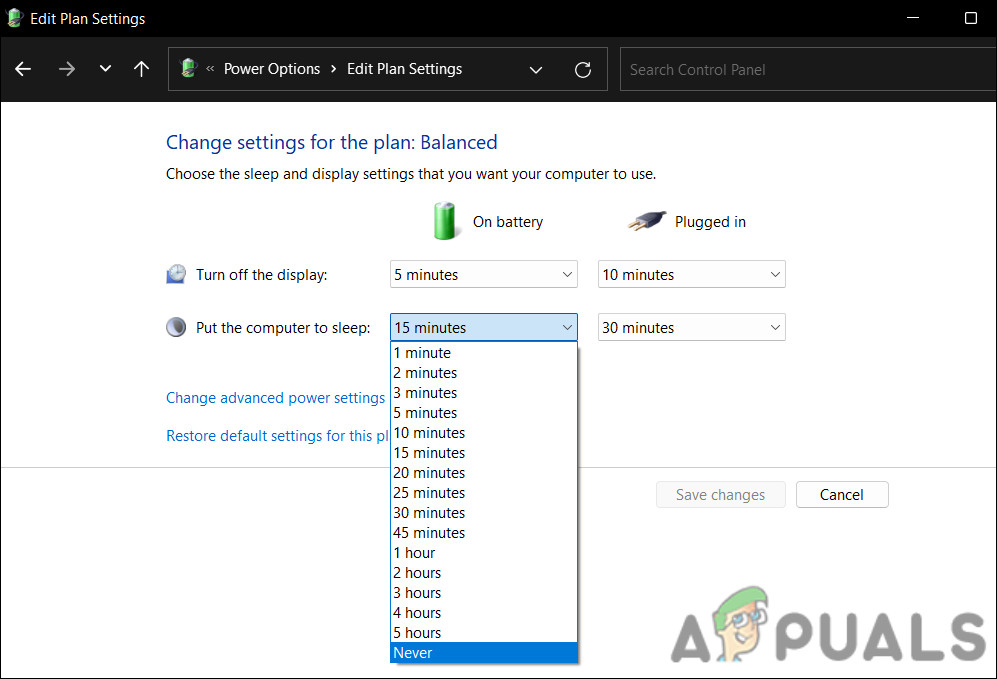
Task: Pick 5 hours in sleep list
Action: pyautogui.click(x=483, y=633)
